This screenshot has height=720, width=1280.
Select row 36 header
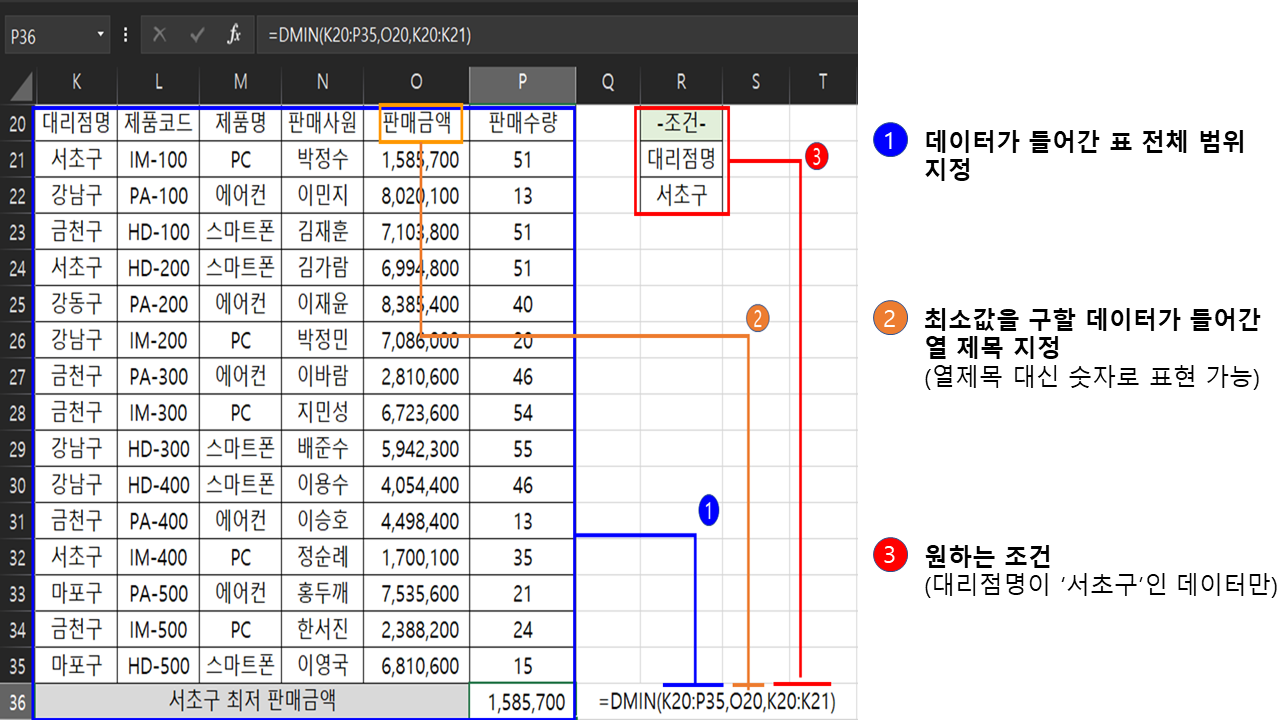17,702
